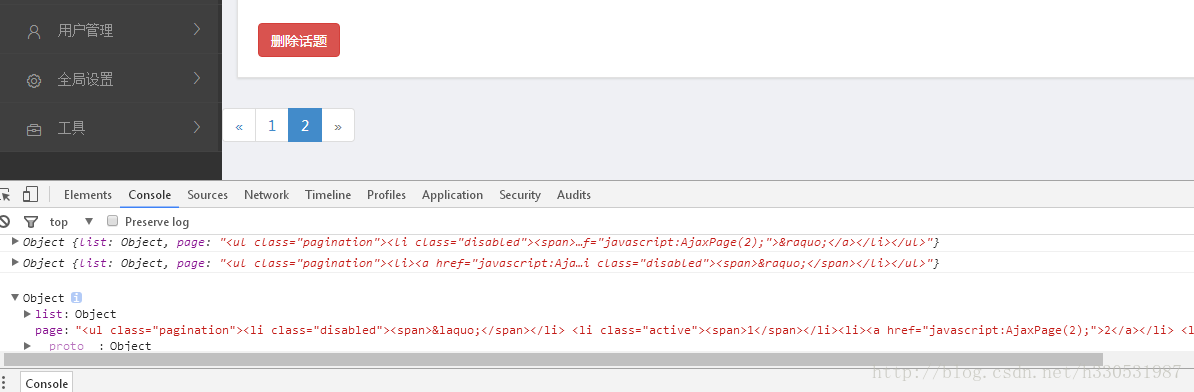Go to pagination page 1

(x=272, y=126)
